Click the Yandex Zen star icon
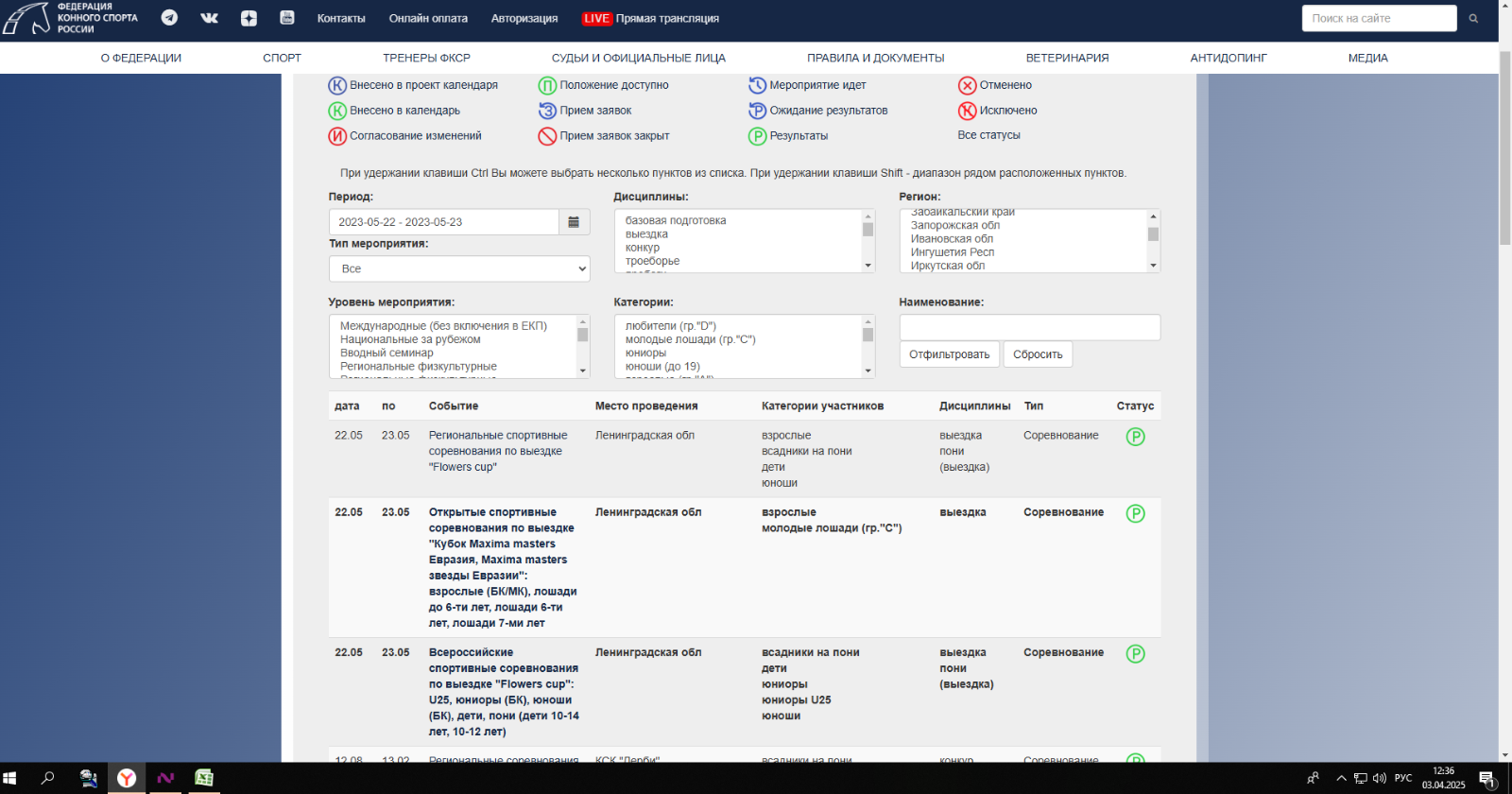Image resolution: width=1512 pixels, height=794 pixels. pyautogui.click(x=249, y=18)
